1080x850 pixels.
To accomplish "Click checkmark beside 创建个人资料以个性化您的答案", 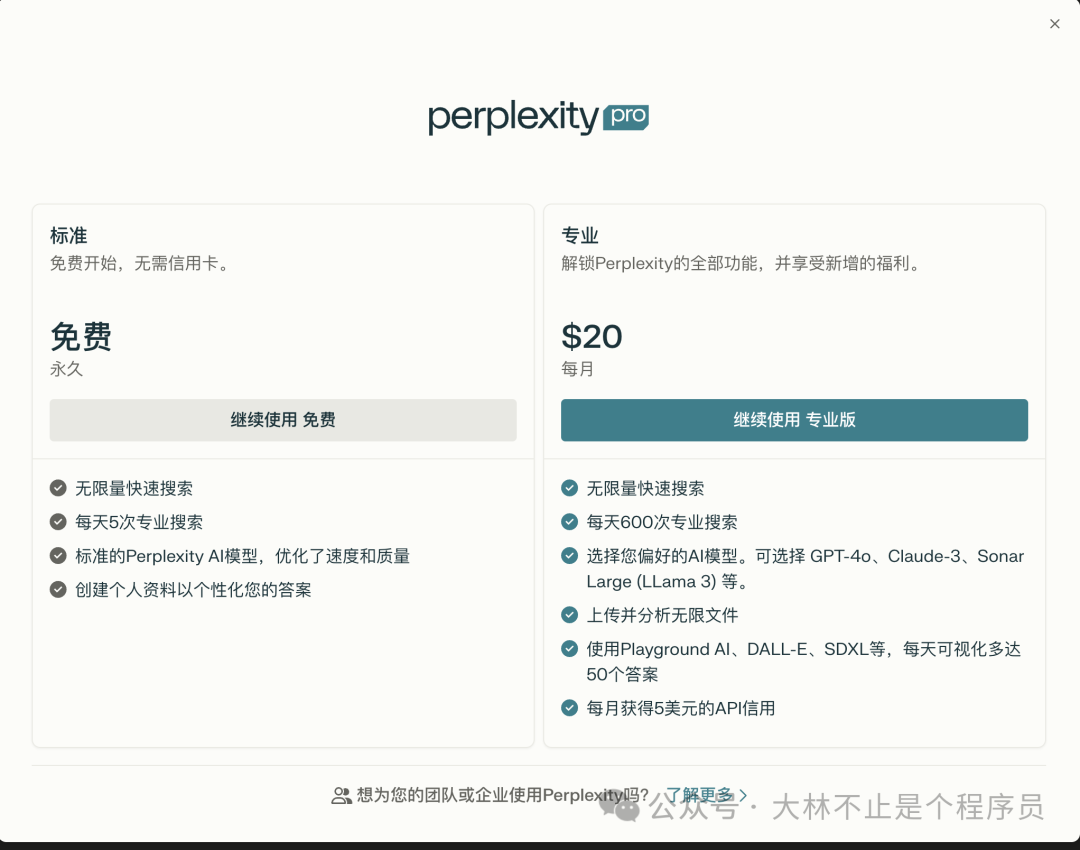I will click(x=58, y=590).
